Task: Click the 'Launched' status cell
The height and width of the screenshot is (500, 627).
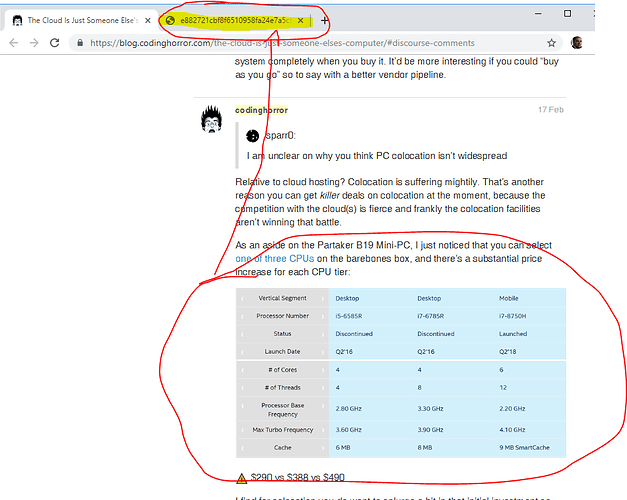Action: (513, 334)
